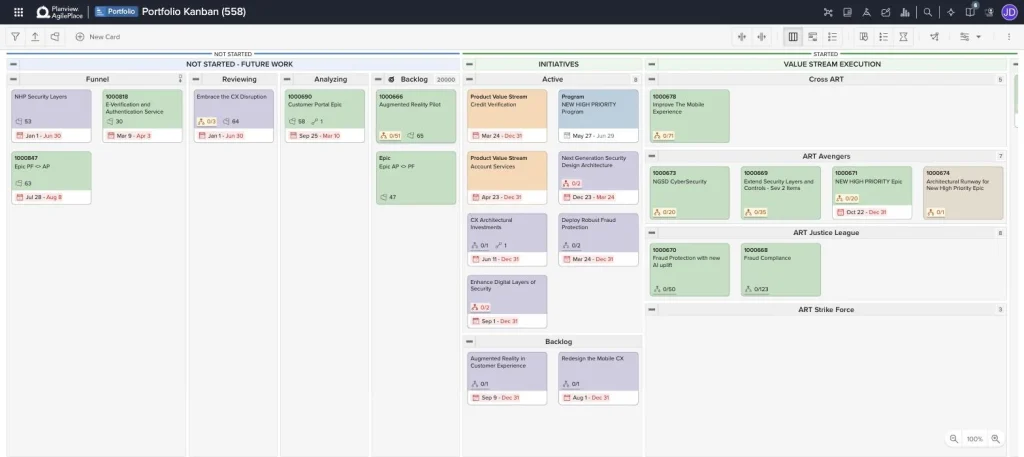Click the bulleted checklist icon
The height and width of the screenshot is (457, 1024).
(884, 37)
